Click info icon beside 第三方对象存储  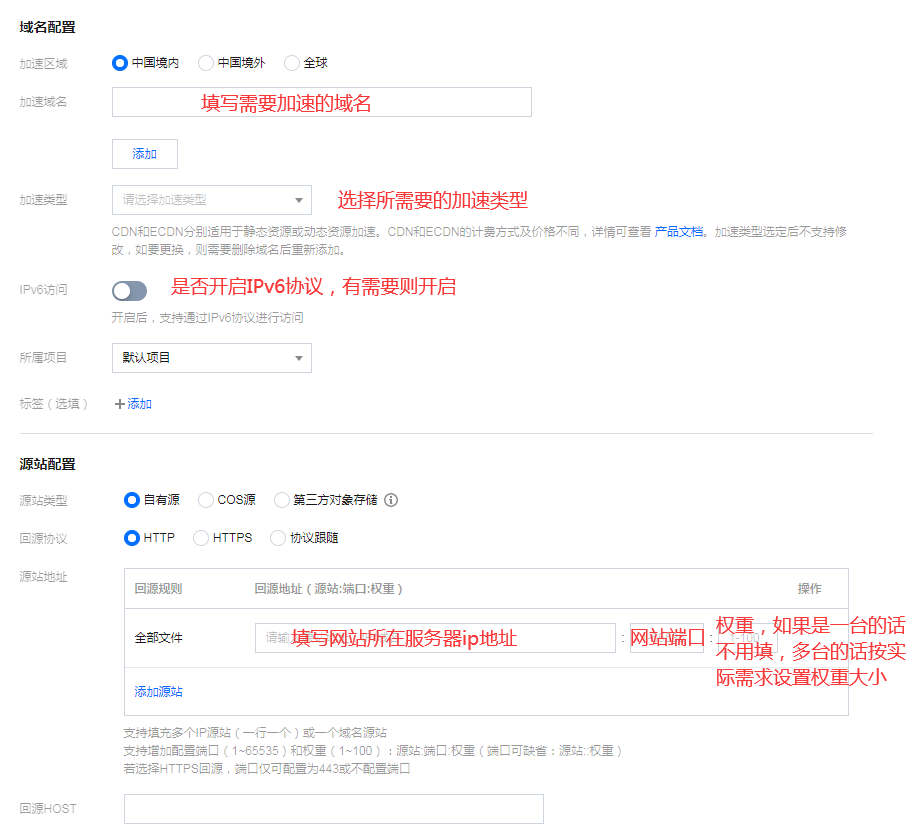391,500
